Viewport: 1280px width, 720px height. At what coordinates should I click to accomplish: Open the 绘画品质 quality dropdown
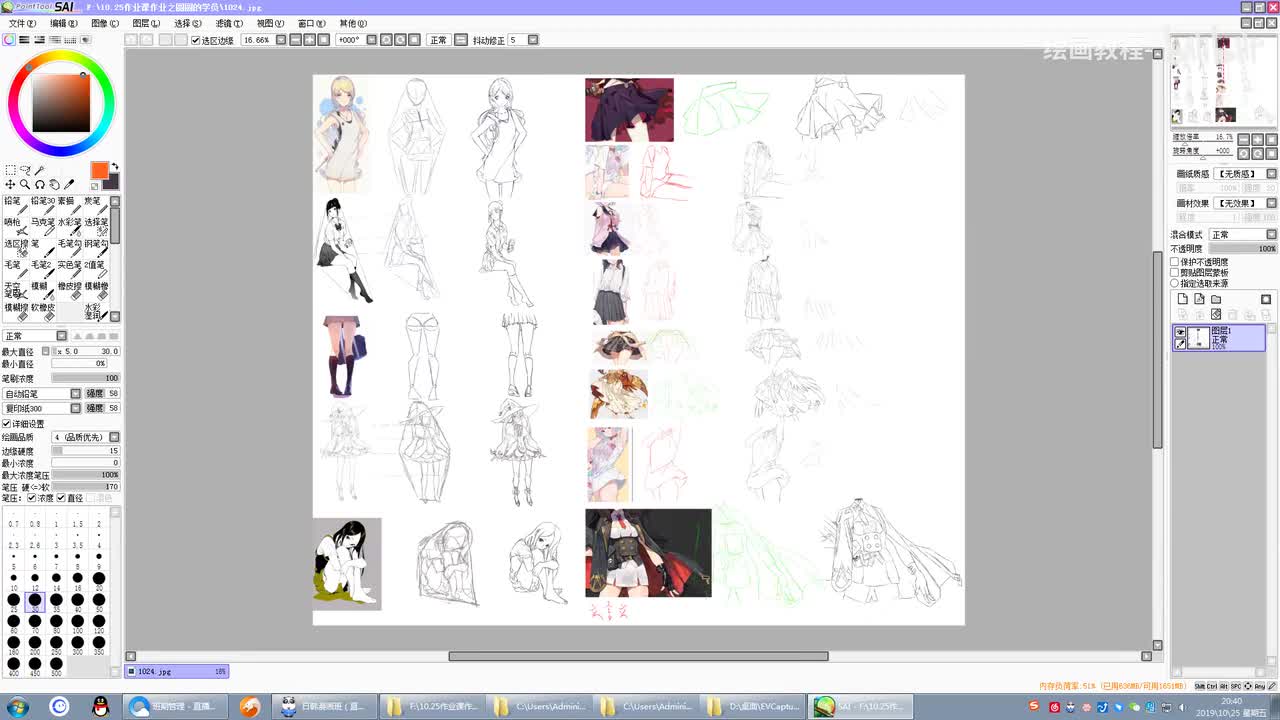[114, 437]
